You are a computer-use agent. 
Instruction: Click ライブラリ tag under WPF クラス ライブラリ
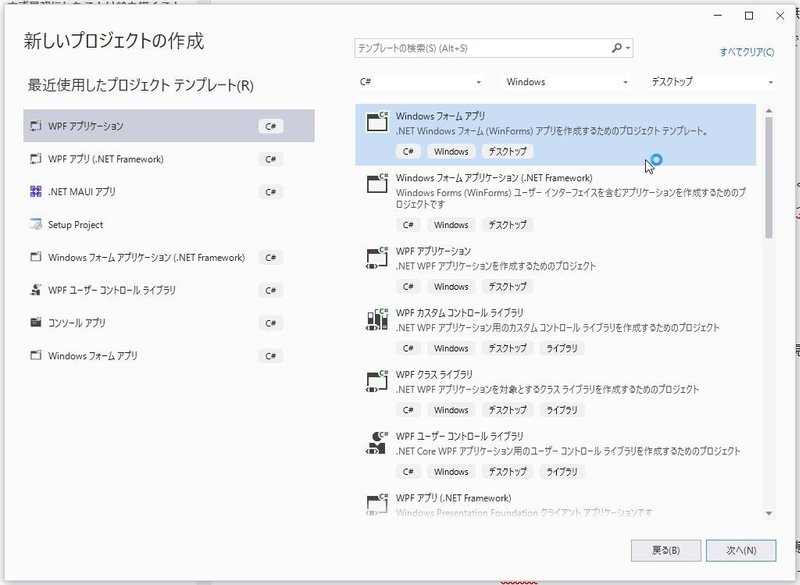coord(562,410)
